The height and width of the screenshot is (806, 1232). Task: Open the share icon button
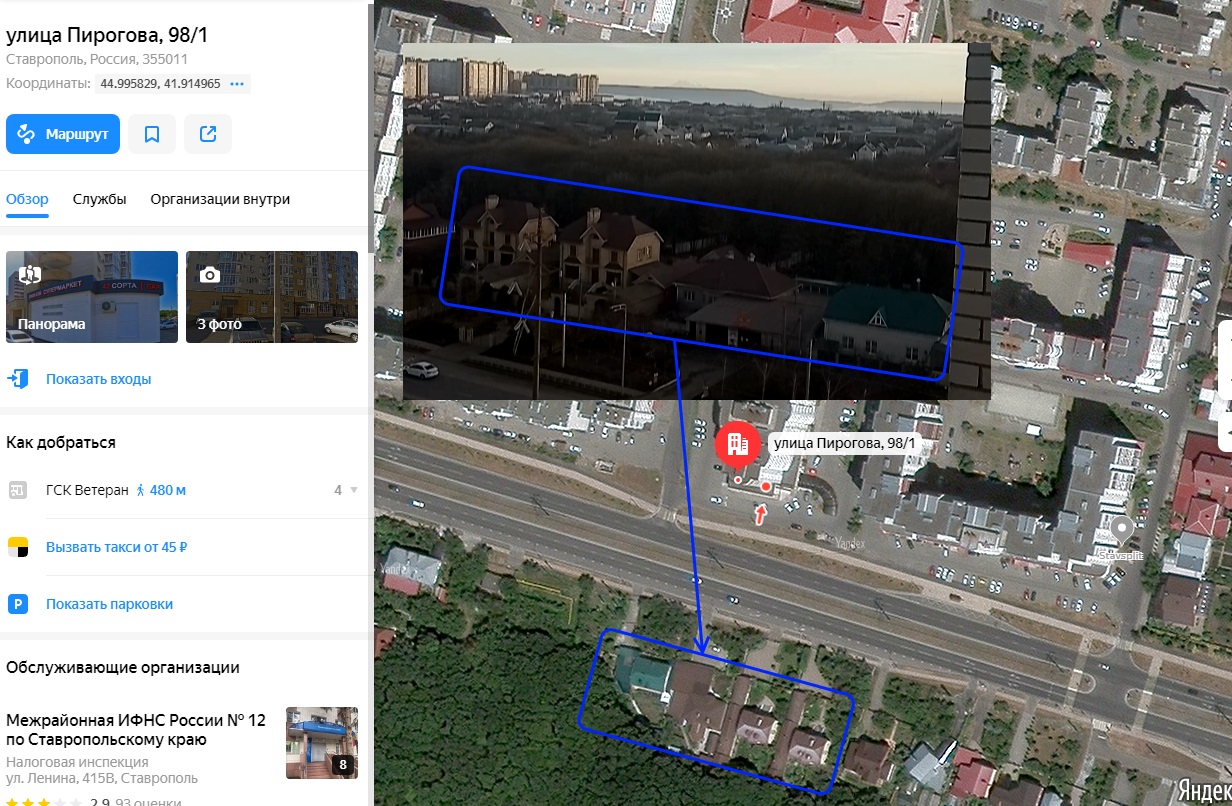(x=208, y=134)
